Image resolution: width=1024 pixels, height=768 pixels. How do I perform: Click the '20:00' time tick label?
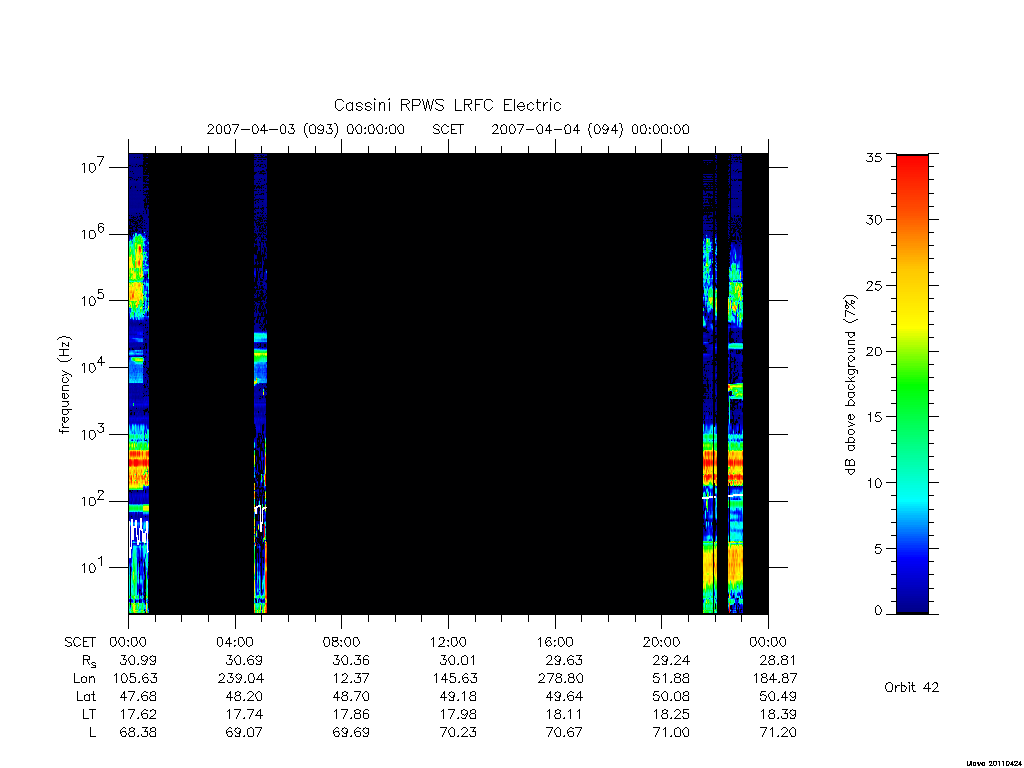pyautogui.click(x=662, y=643)
